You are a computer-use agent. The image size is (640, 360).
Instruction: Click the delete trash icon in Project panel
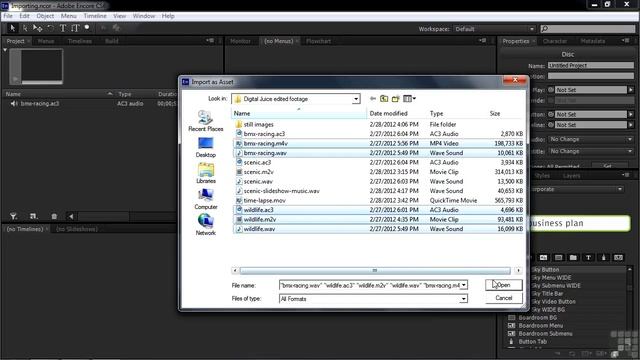[x=54, y=216]
